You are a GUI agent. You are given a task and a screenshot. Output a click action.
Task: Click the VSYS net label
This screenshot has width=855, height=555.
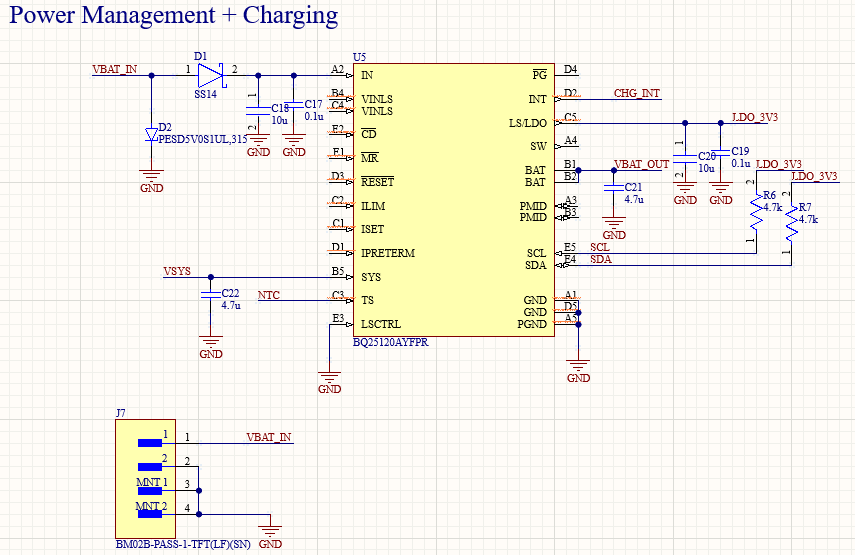click(177, 271)
